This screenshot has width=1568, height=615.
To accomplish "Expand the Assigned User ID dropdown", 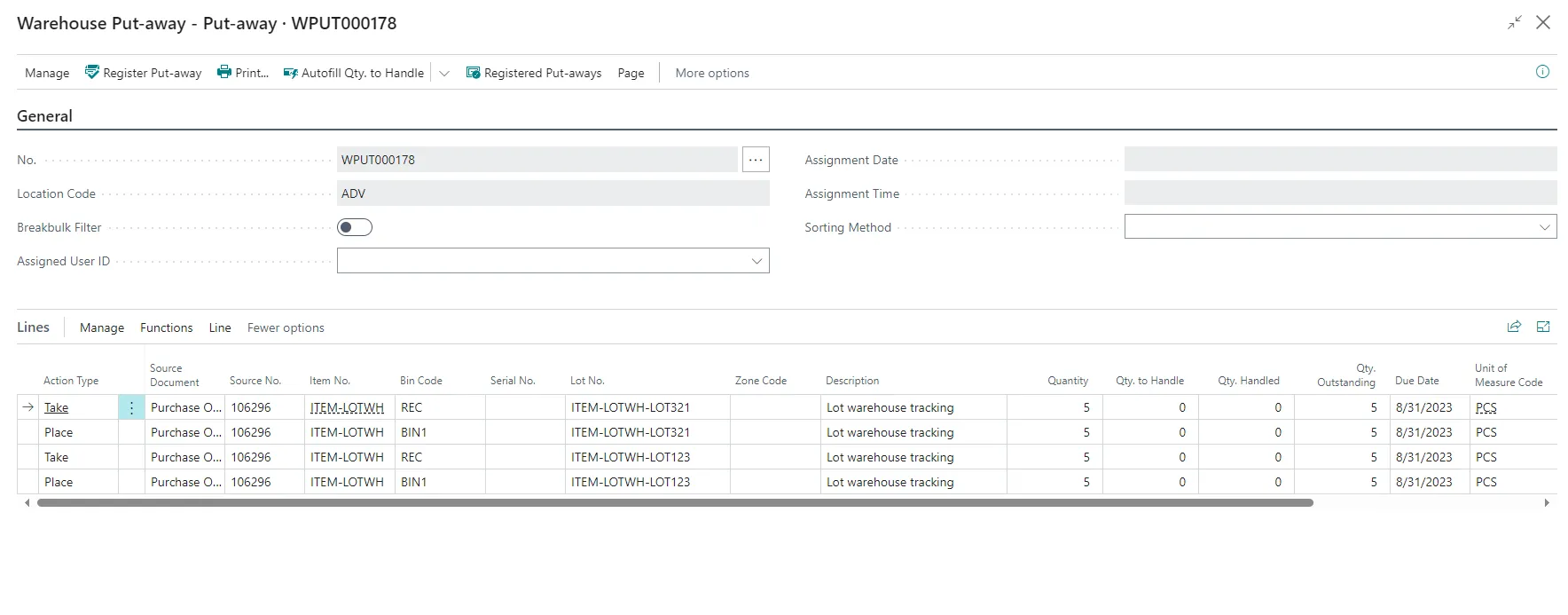I will pos(757,261).
